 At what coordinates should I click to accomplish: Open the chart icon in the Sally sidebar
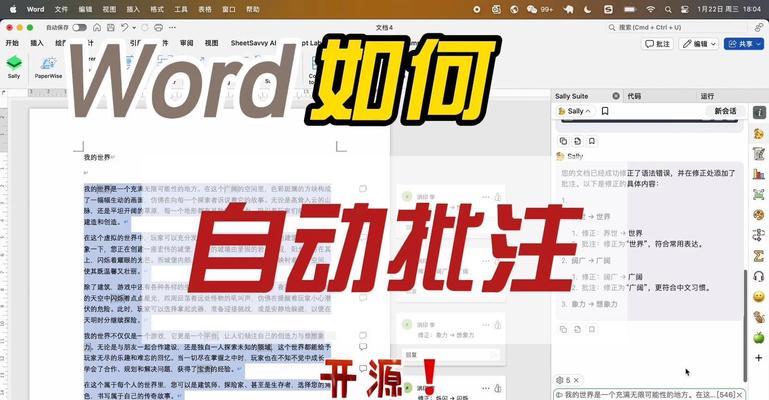pyautogui.click(x=759, y=174)
